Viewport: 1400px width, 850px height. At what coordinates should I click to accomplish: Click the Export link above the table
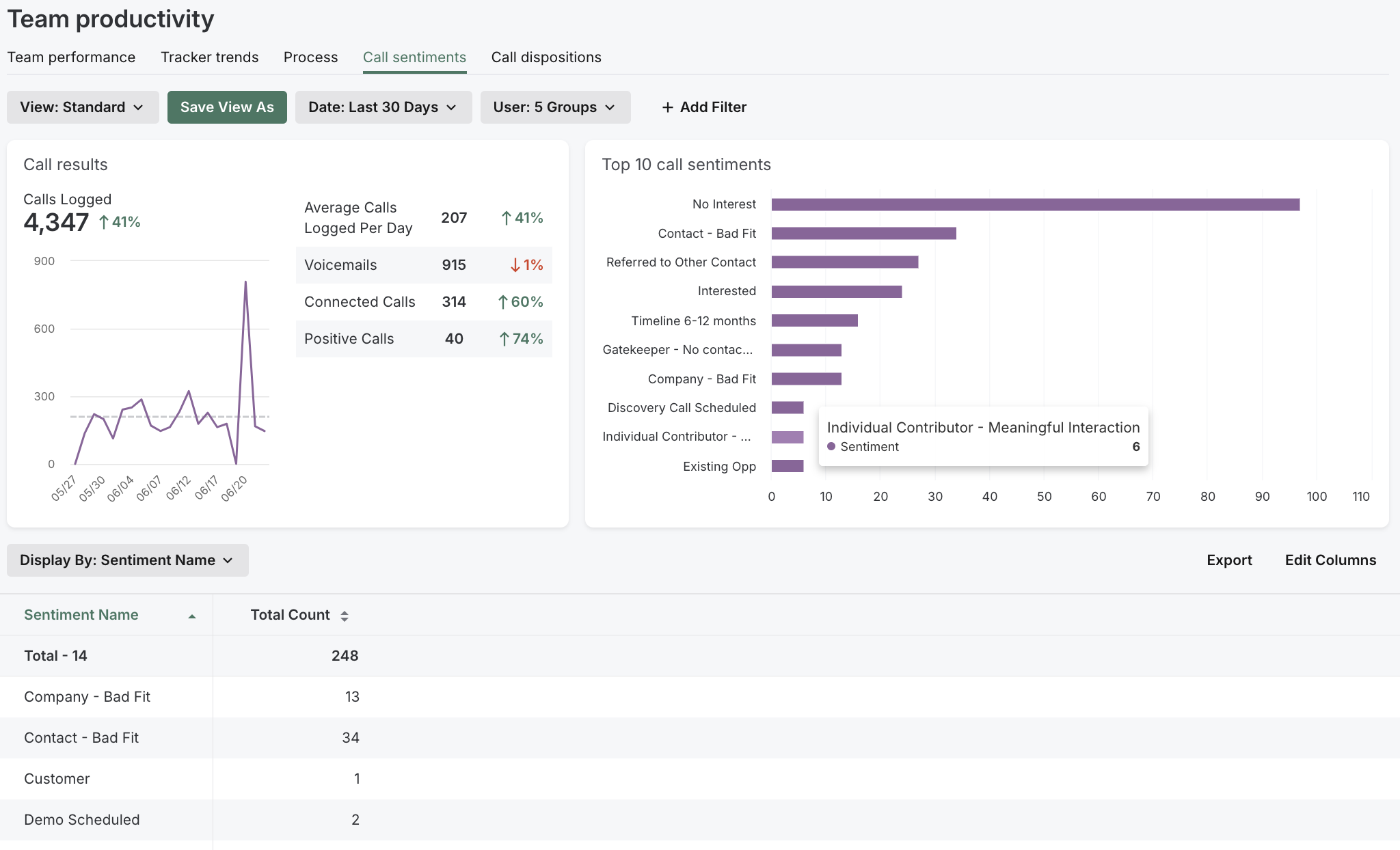pyautogui.click(x=1229, y=560)
